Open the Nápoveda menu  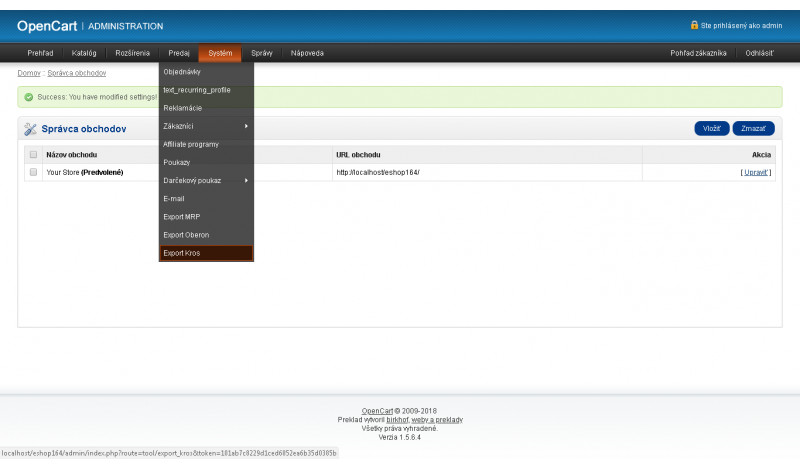[307, 53]
